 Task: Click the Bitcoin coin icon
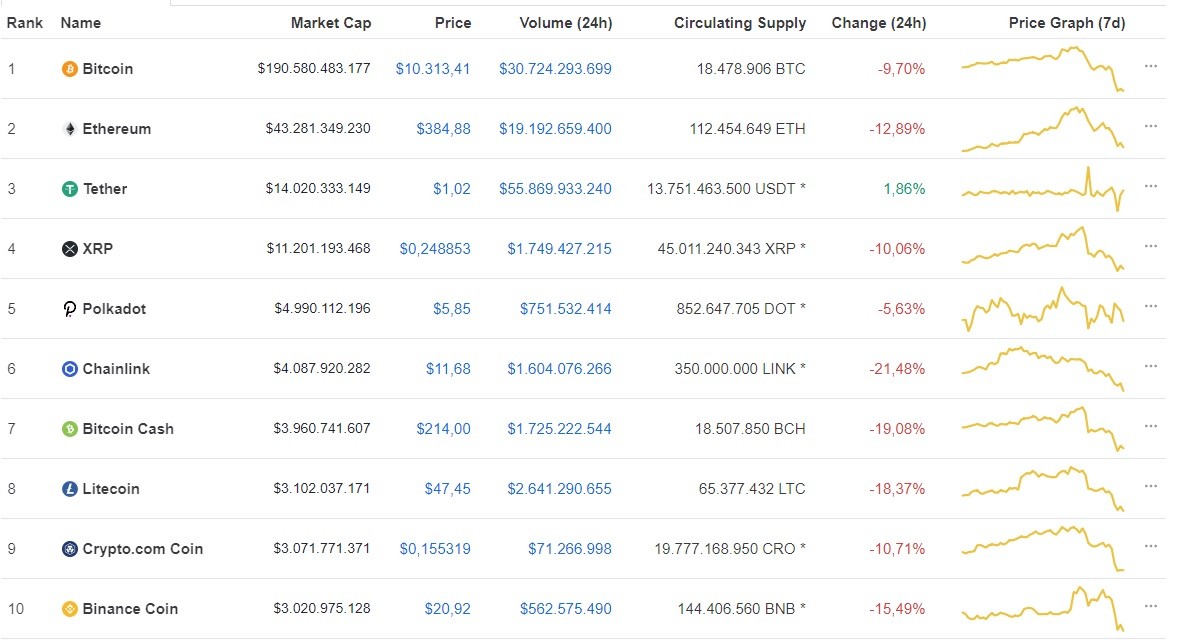click(x=68, y=69)
